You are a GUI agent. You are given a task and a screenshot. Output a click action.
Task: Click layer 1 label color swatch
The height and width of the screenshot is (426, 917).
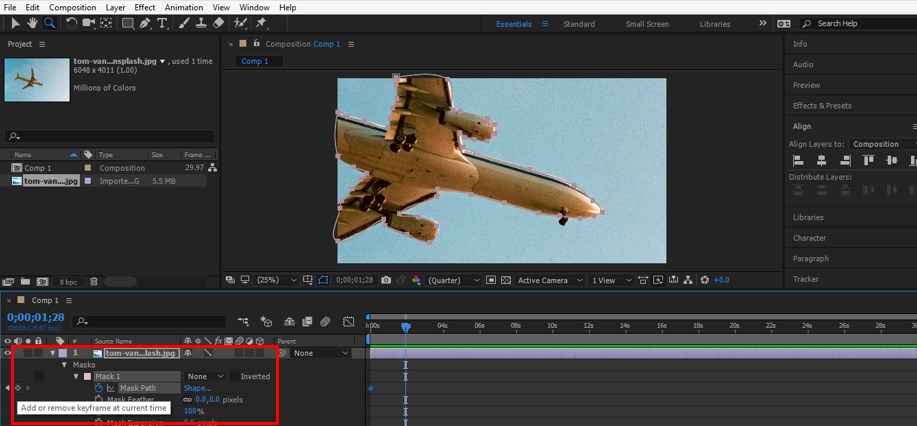63,353
